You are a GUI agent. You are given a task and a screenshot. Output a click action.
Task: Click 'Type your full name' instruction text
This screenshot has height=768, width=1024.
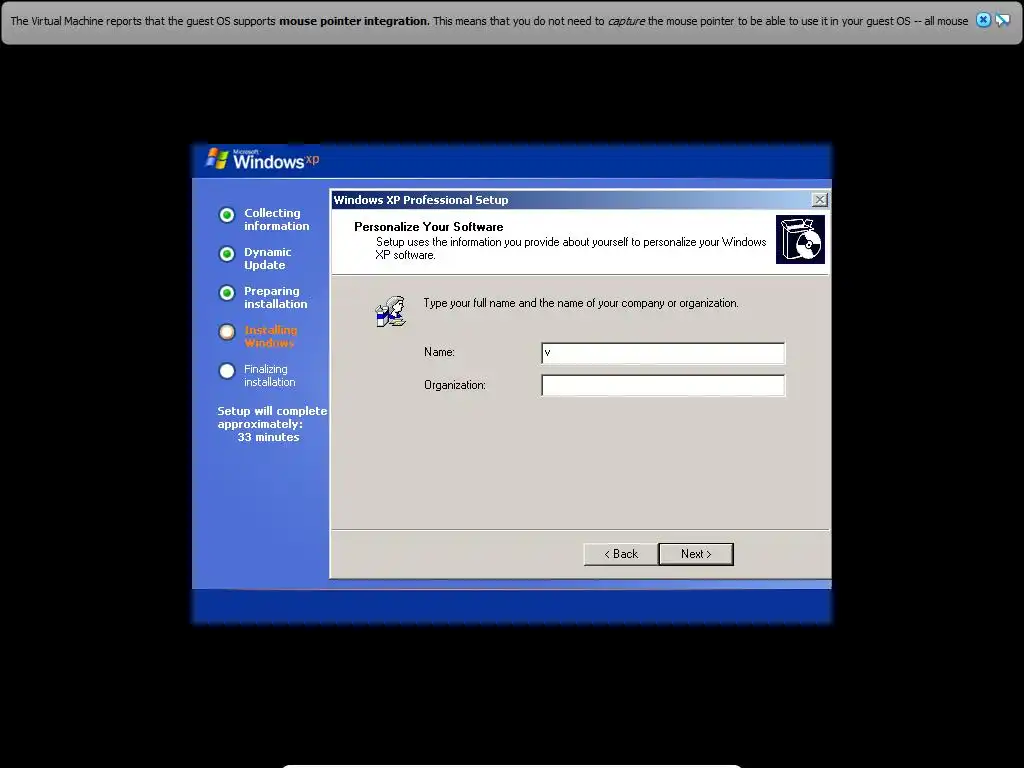point(581,303)
